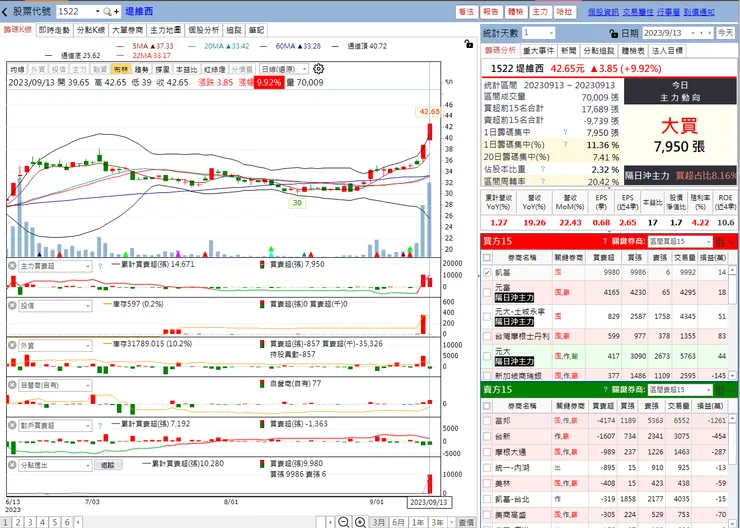The width and height of the screenshot is (740, 528).
Task: Open help icon for 主力買賣超 panel
Action: tap(100, 266)
